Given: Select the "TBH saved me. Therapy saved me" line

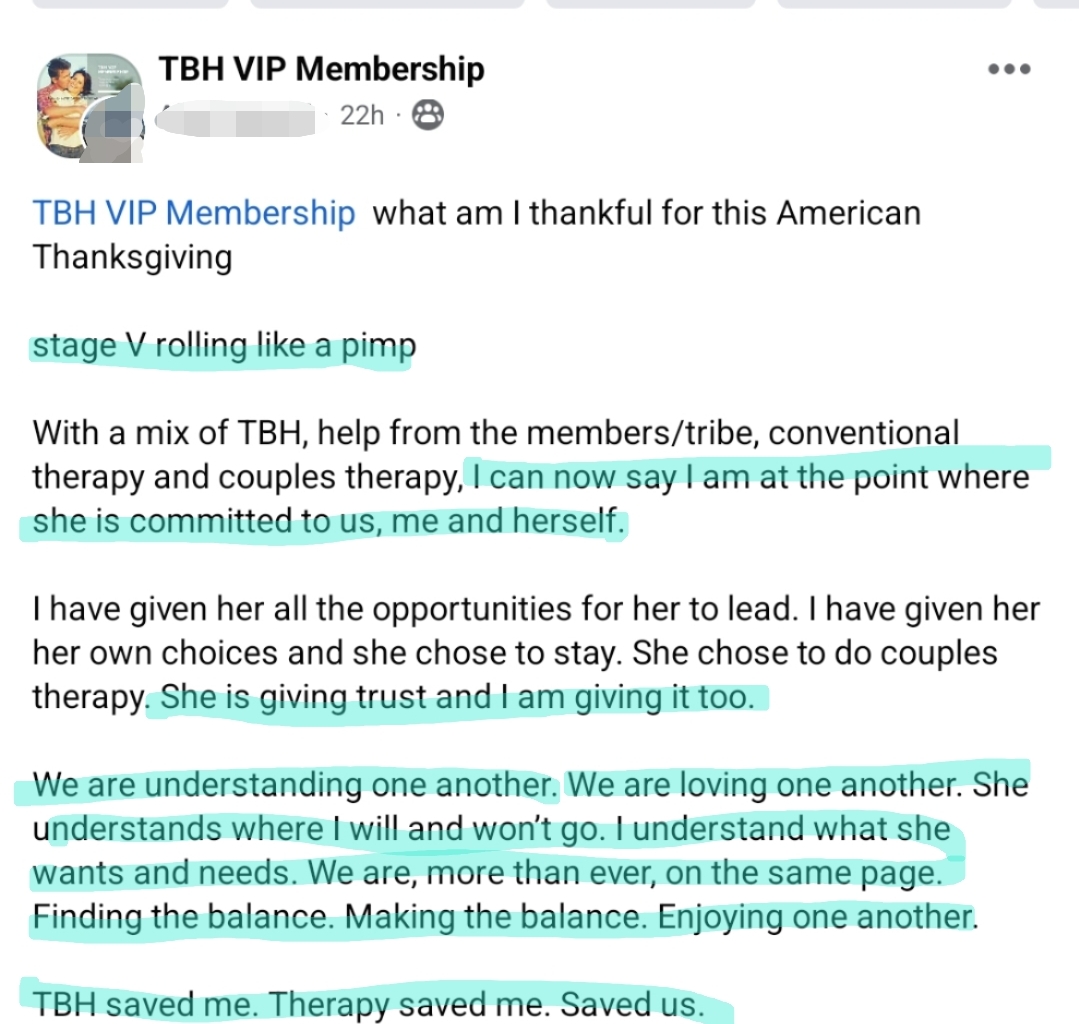Looking at the screenshot, I should click(x=368, y=1003).
